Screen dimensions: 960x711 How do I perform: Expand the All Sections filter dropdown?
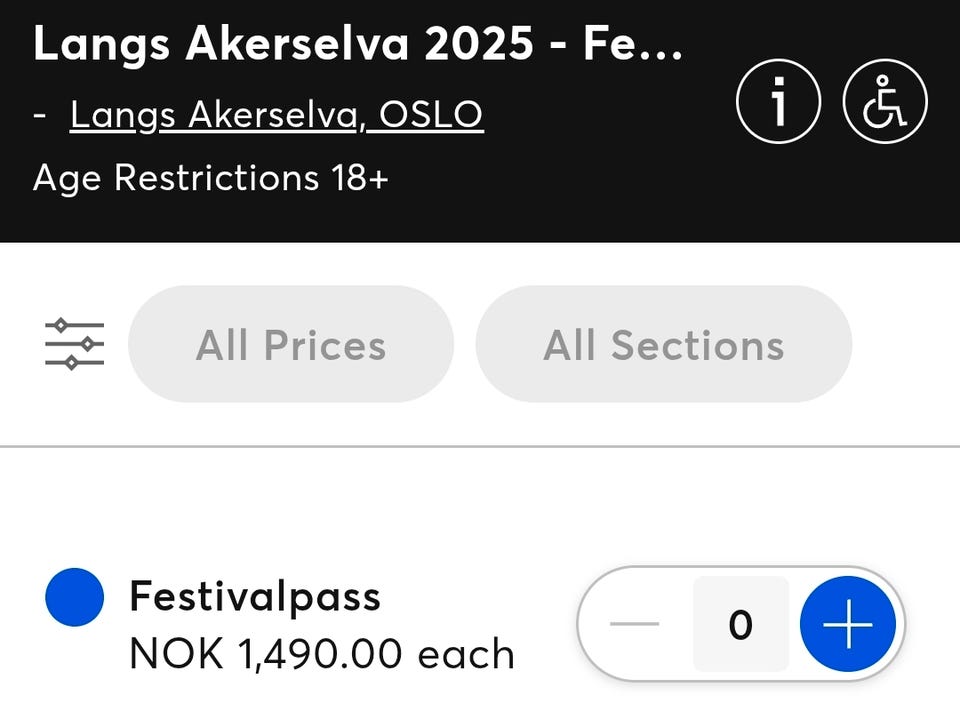[663, 345]
